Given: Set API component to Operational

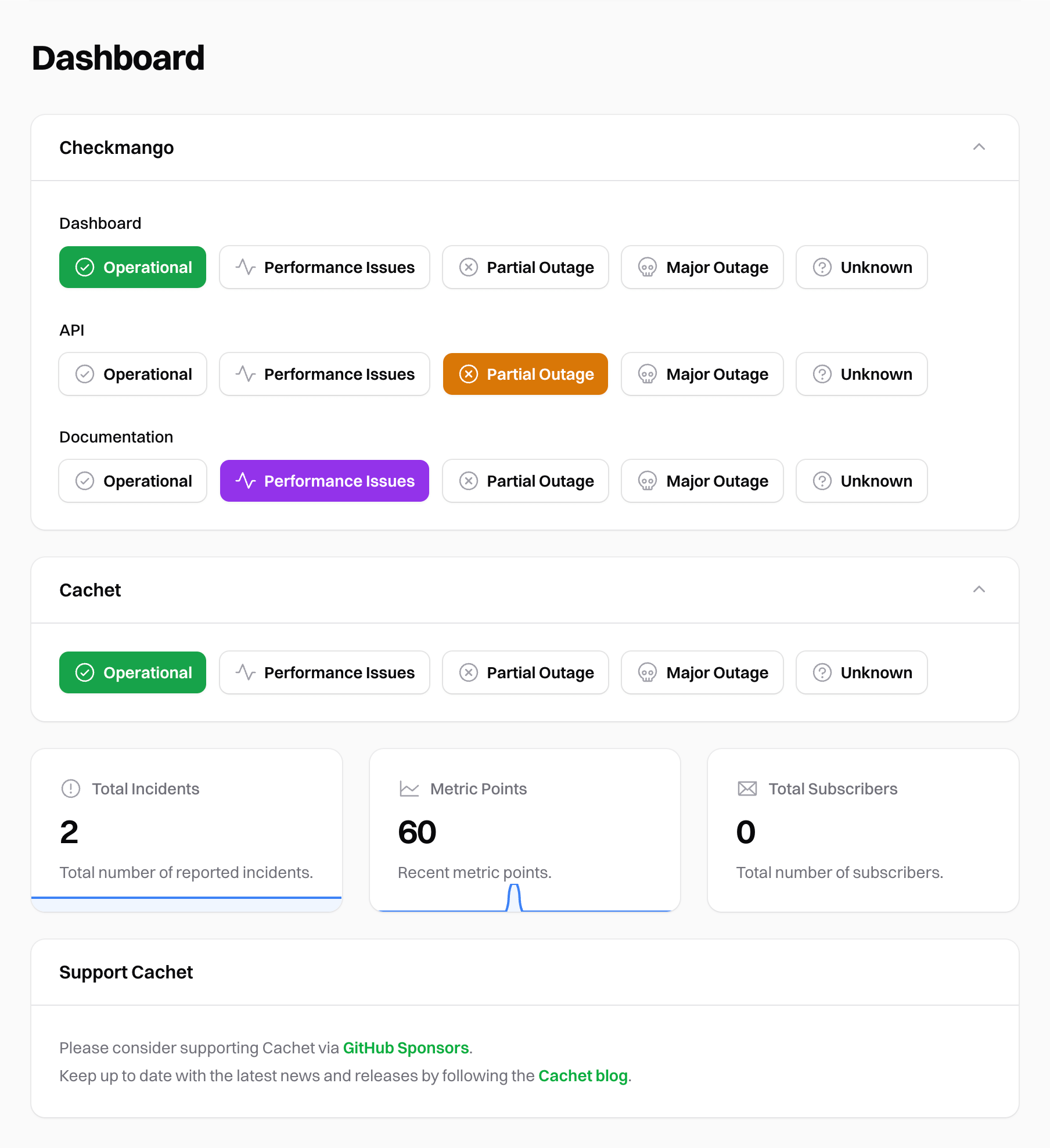Looking at the screenshot, I should [x=132, y=374].
